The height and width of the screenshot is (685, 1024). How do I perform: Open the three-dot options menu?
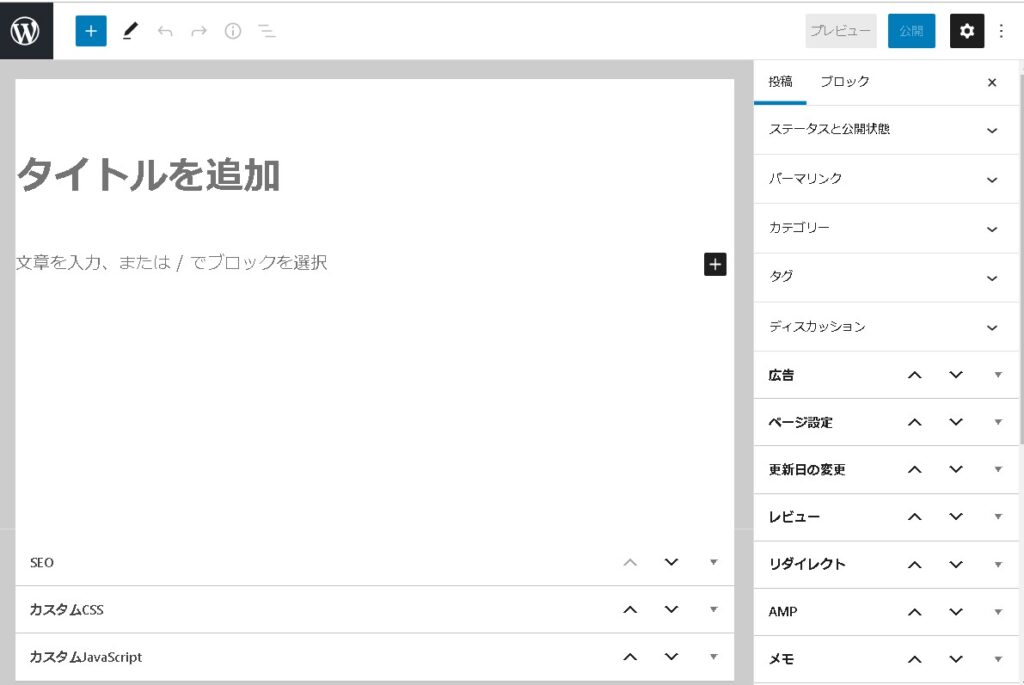[x=1001, y=31]
